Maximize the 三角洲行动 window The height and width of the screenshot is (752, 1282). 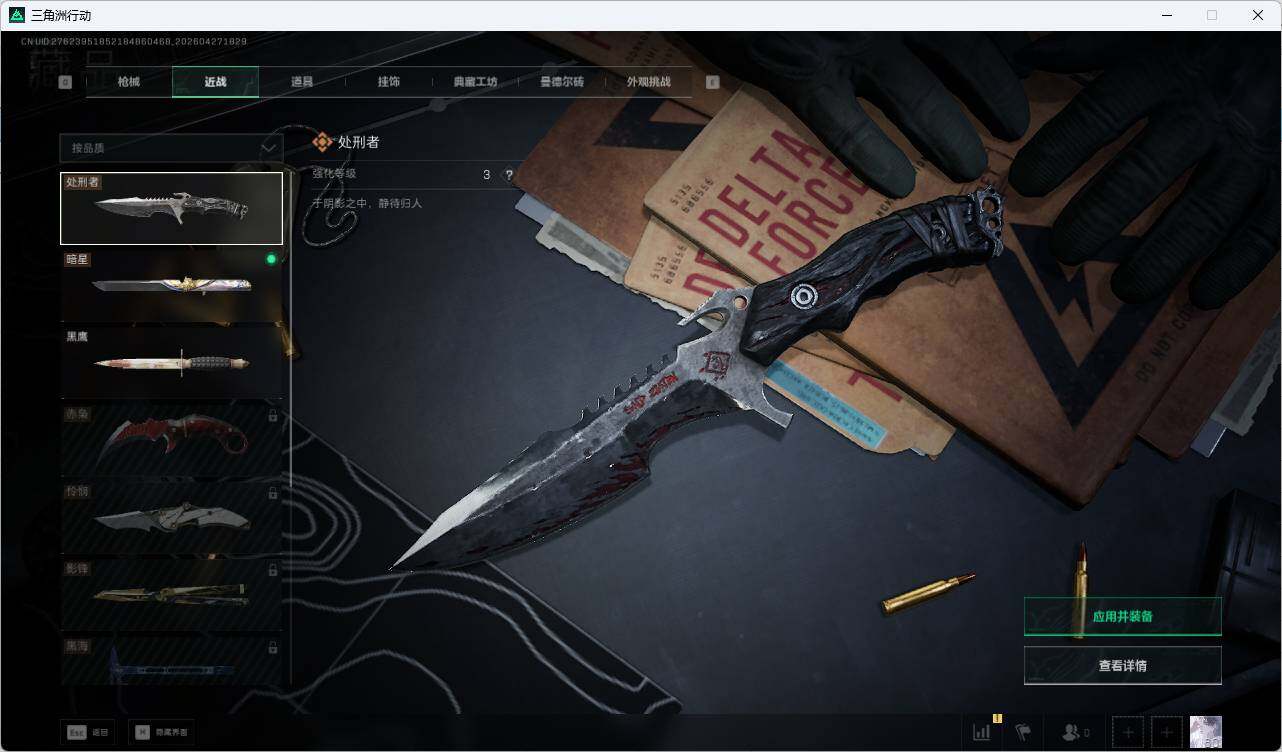pyautogui.click(x=1212, y=15)
